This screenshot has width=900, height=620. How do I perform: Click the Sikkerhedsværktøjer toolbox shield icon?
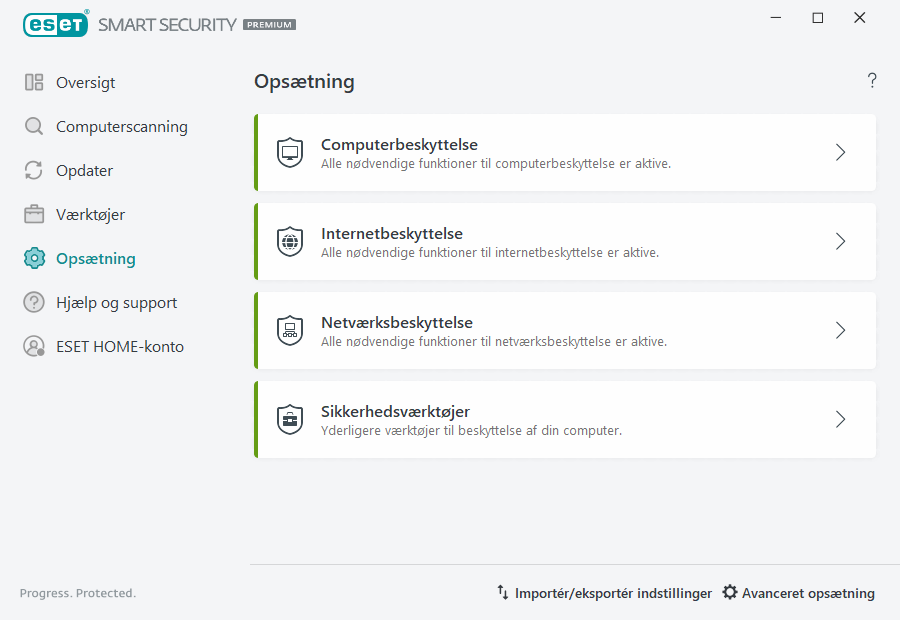[x=290, y=419]
